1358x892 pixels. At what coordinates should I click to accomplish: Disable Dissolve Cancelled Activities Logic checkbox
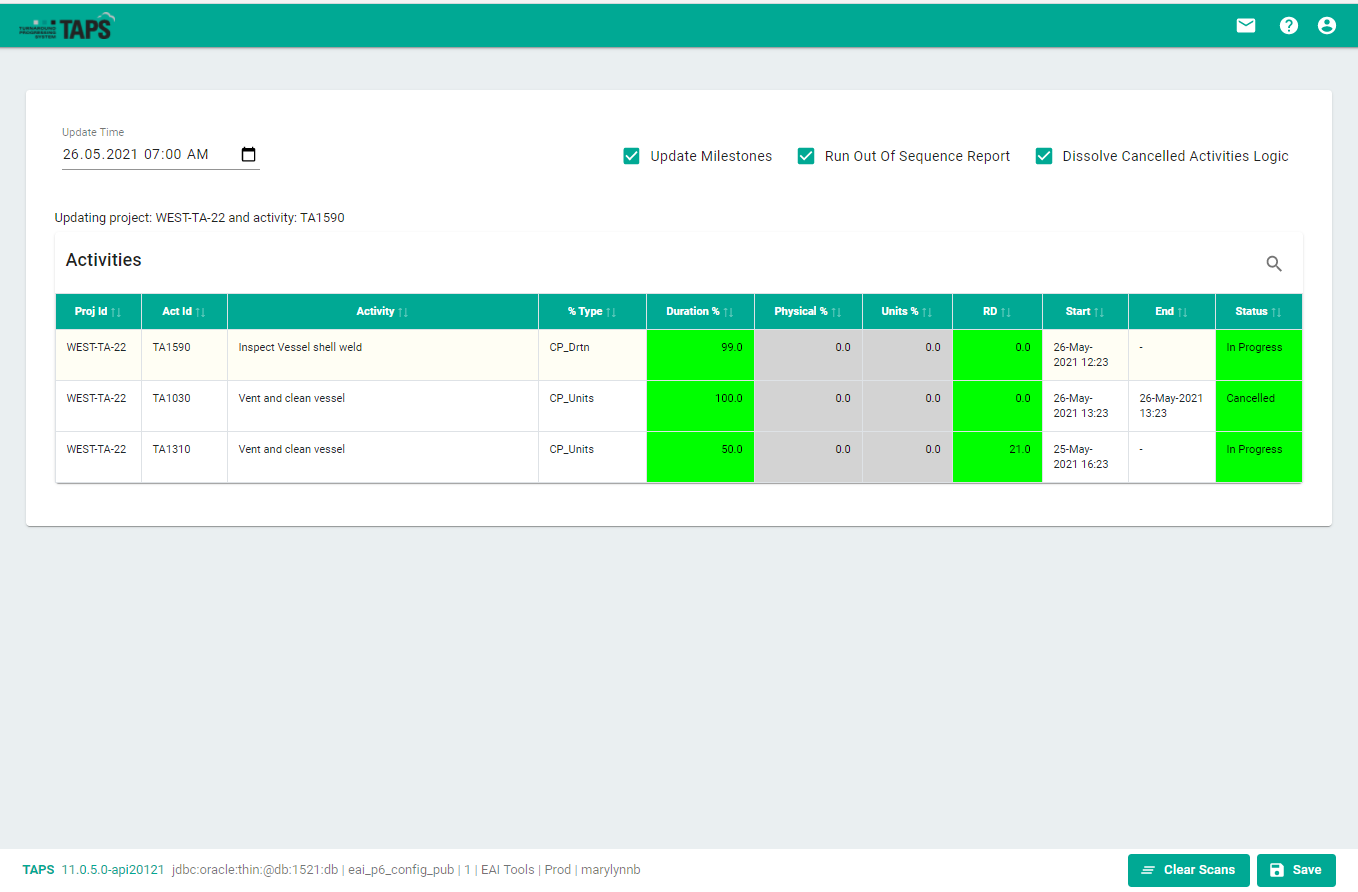(1044, 156)
